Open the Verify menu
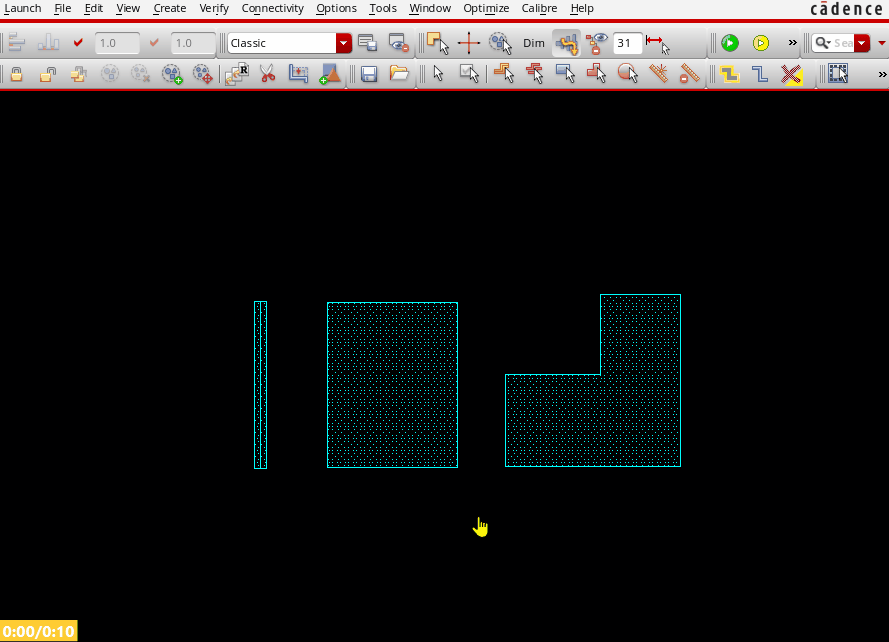Viewport: 889px width, 642px height. (213, 8)
